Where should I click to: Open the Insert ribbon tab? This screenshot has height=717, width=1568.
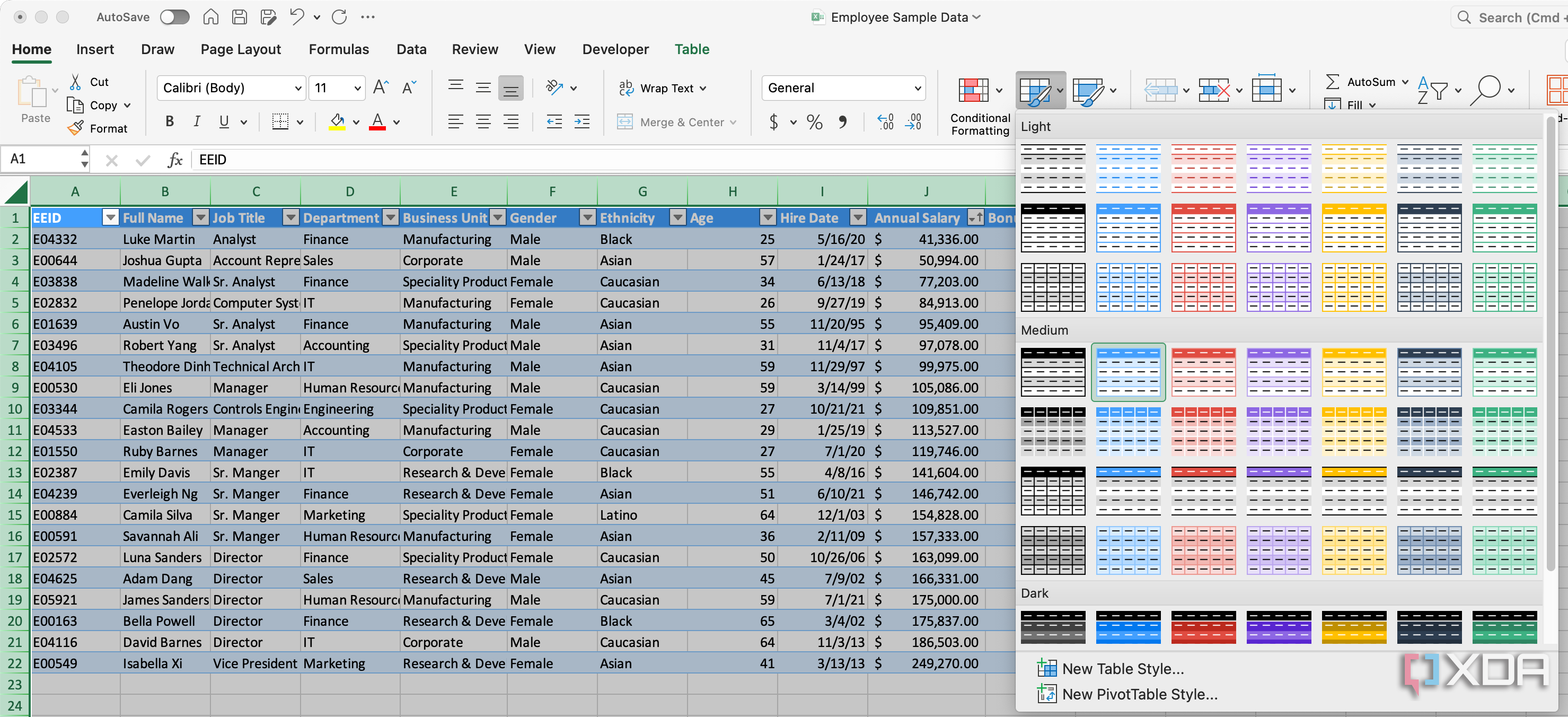tap(95, 49)
